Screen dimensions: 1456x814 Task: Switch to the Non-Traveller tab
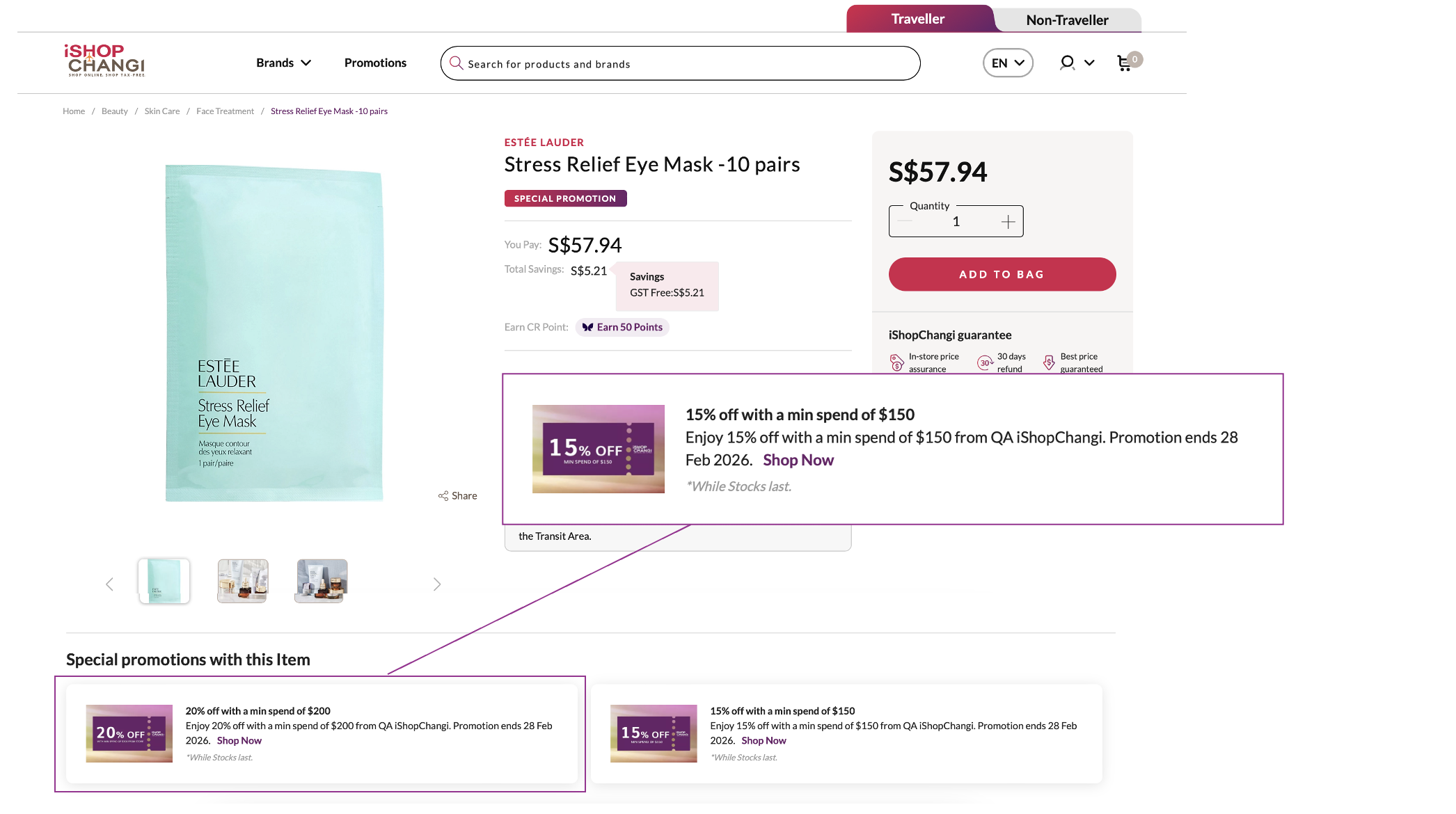coord(1067,20)
